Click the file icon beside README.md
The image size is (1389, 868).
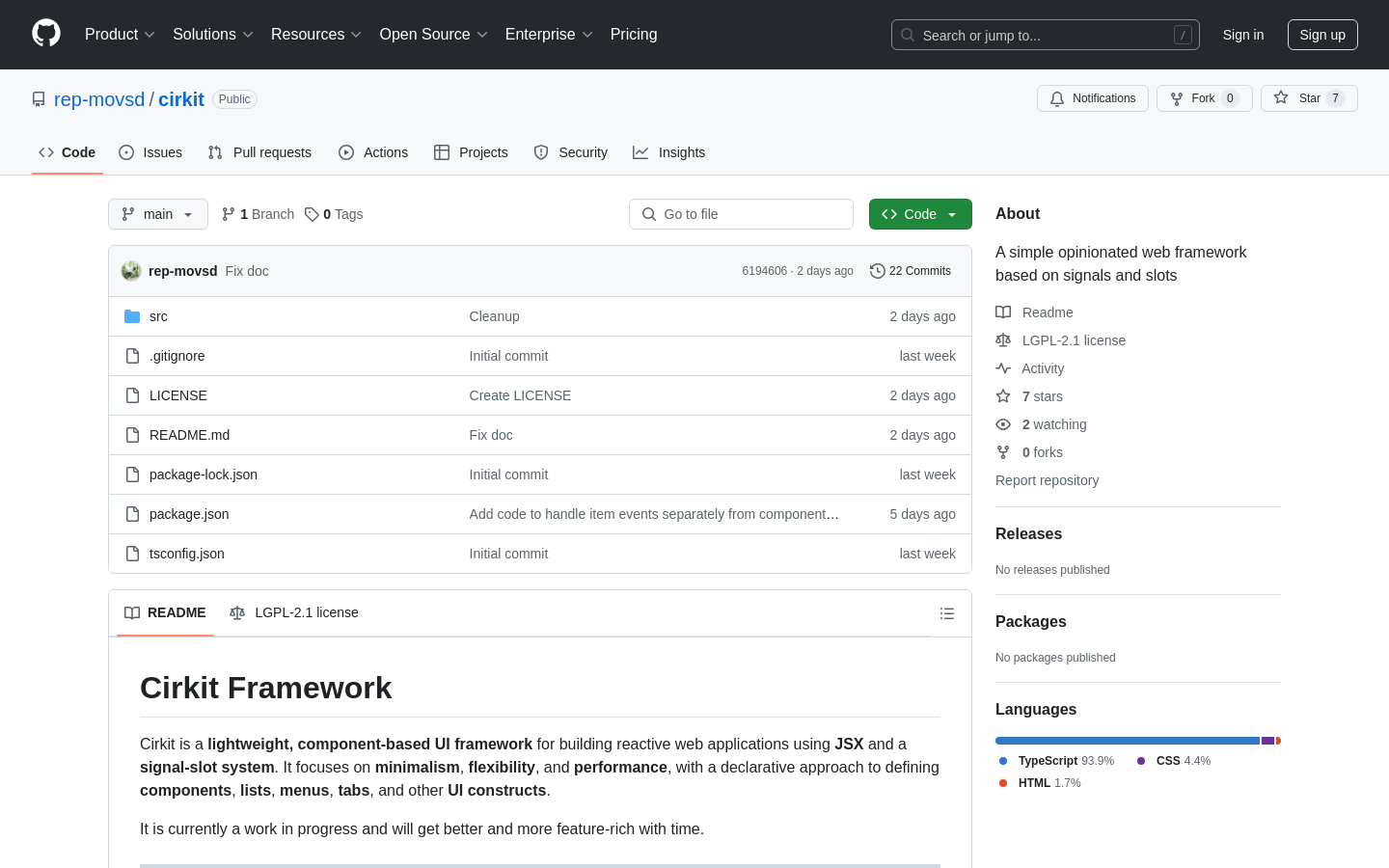[132, 435]
